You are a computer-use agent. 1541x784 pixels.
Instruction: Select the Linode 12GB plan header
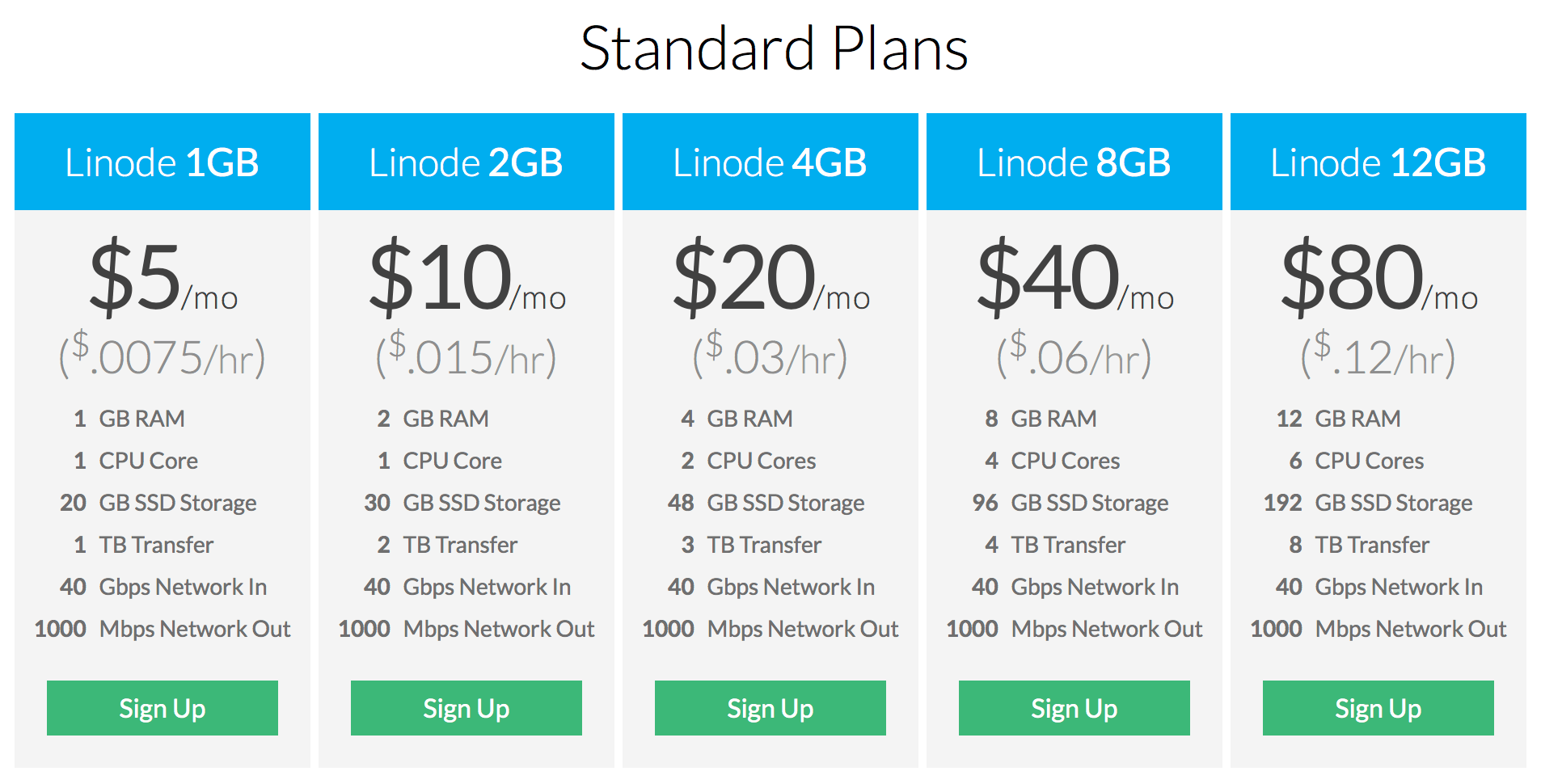(x=1378, y=162)
